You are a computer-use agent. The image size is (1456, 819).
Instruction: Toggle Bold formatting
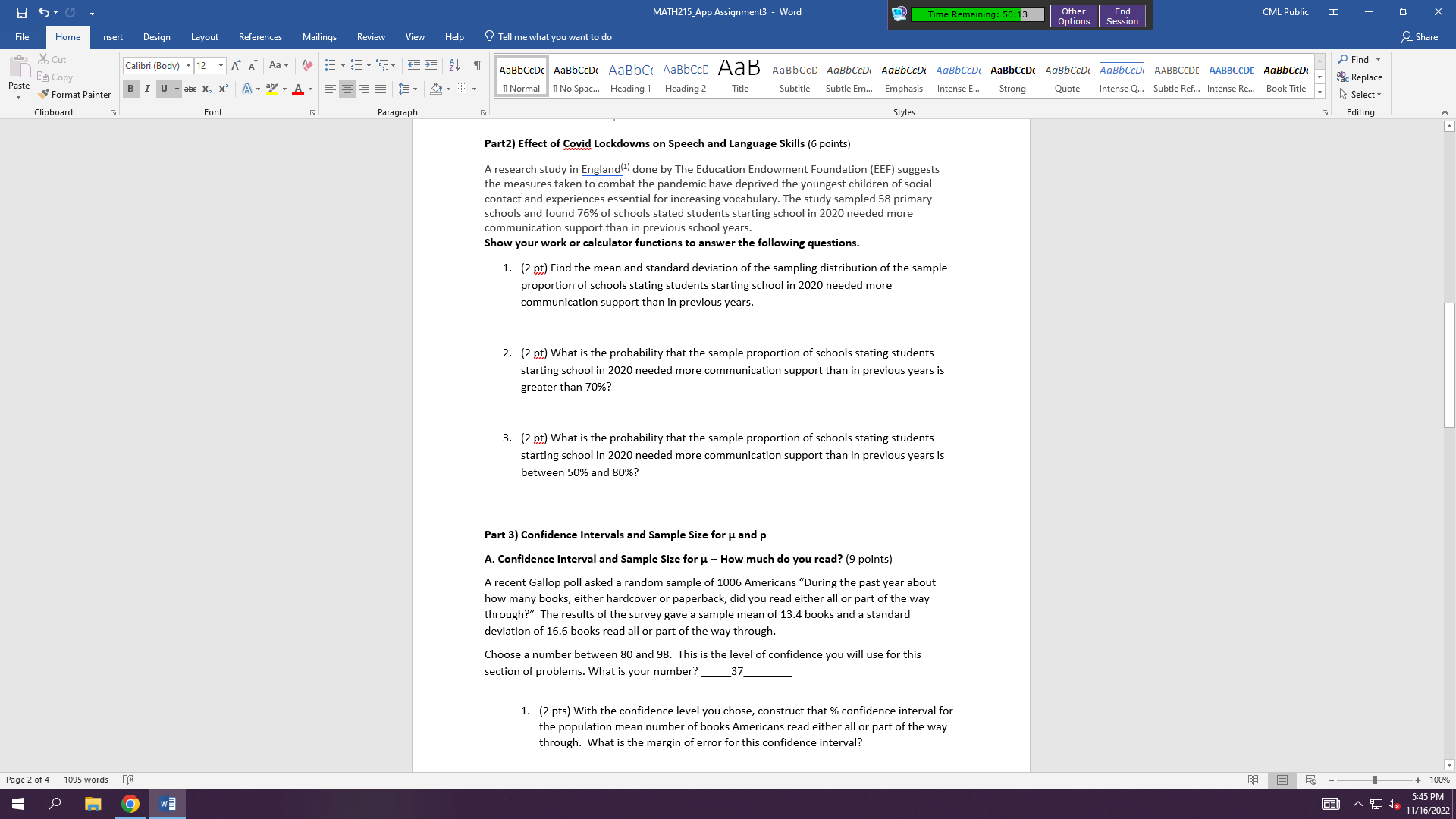pos(130,89)
